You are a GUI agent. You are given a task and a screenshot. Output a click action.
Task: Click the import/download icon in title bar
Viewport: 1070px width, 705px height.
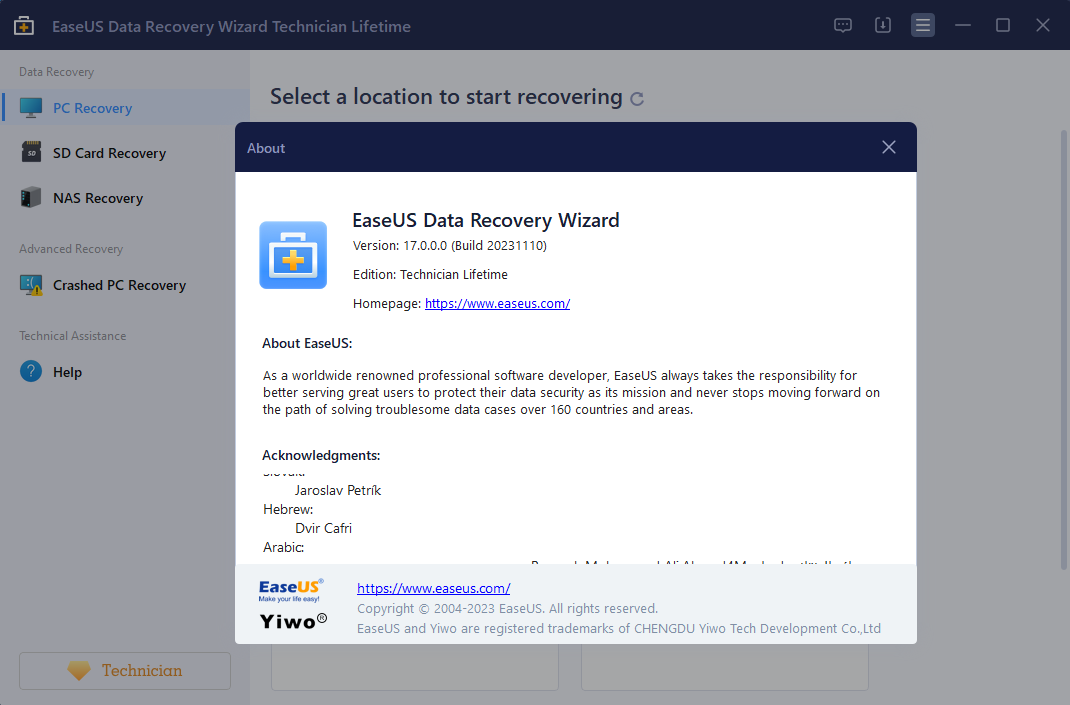(x=883, y=25)
